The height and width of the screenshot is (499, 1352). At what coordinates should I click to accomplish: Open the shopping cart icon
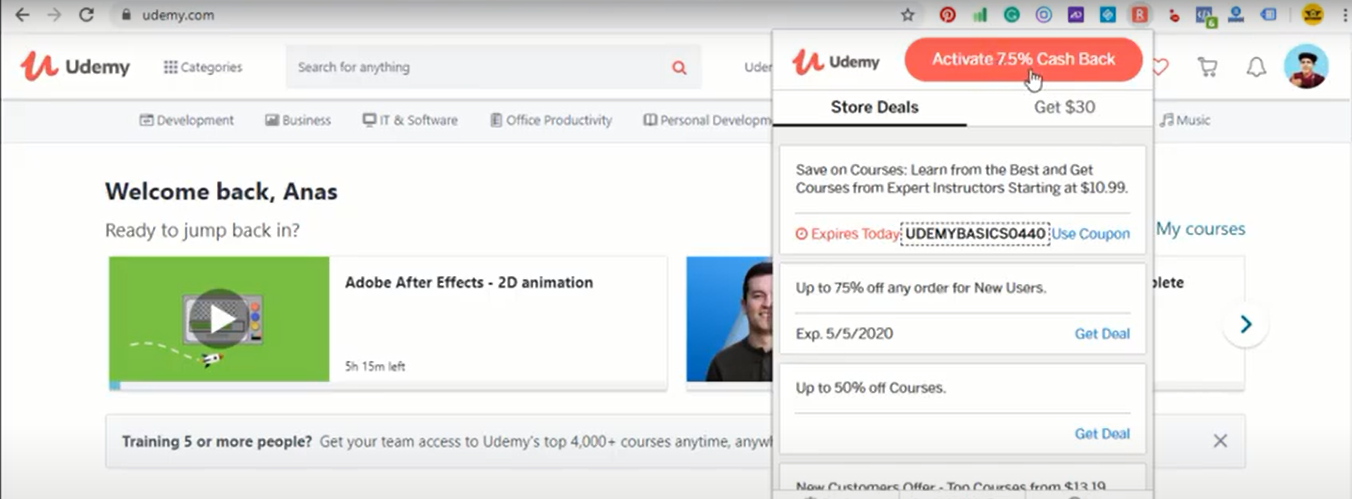tap(1208, 67)
